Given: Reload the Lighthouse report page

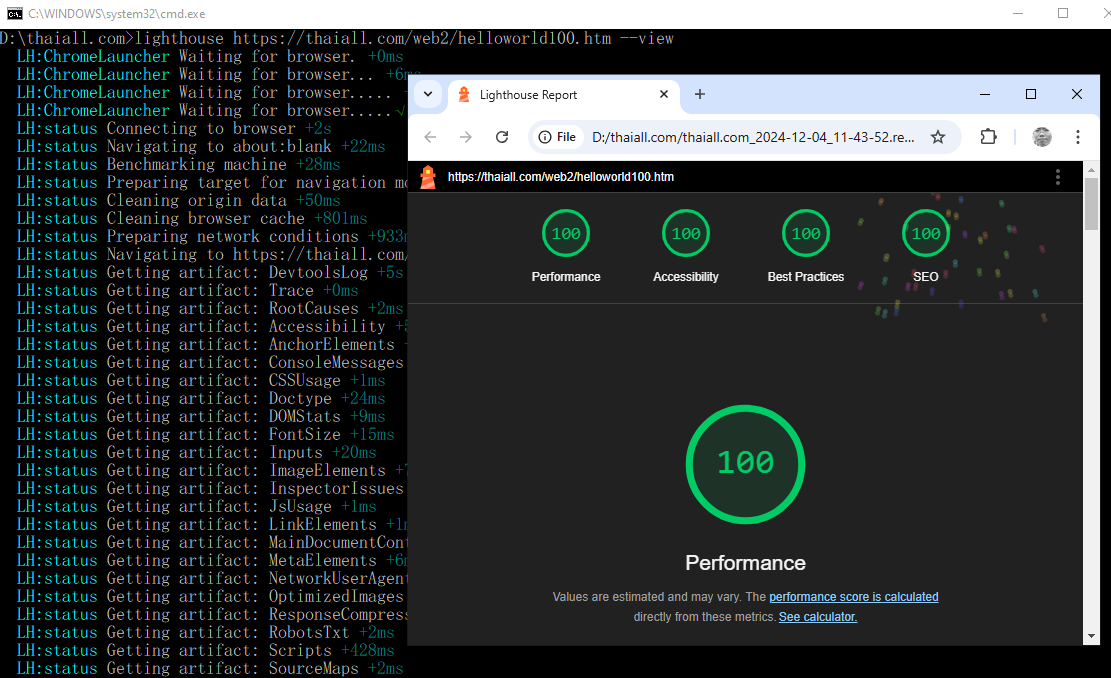Looking at the screenshot, I should point(502,138).
